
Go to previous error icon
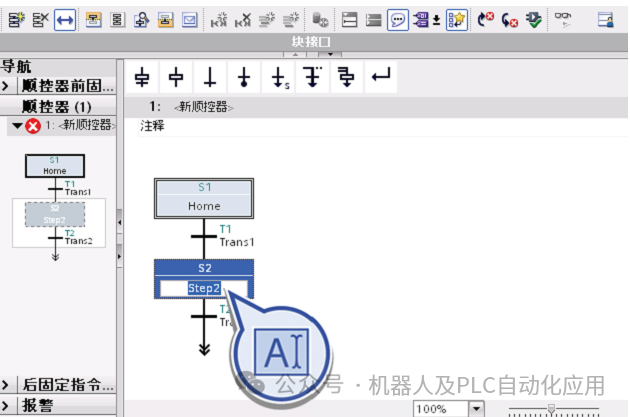coord(485,20)
